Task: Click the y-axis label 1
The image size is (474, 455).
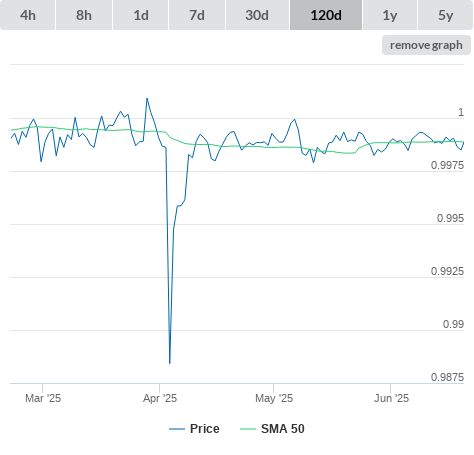Action: pyautogui.click(x=461, y=112)
